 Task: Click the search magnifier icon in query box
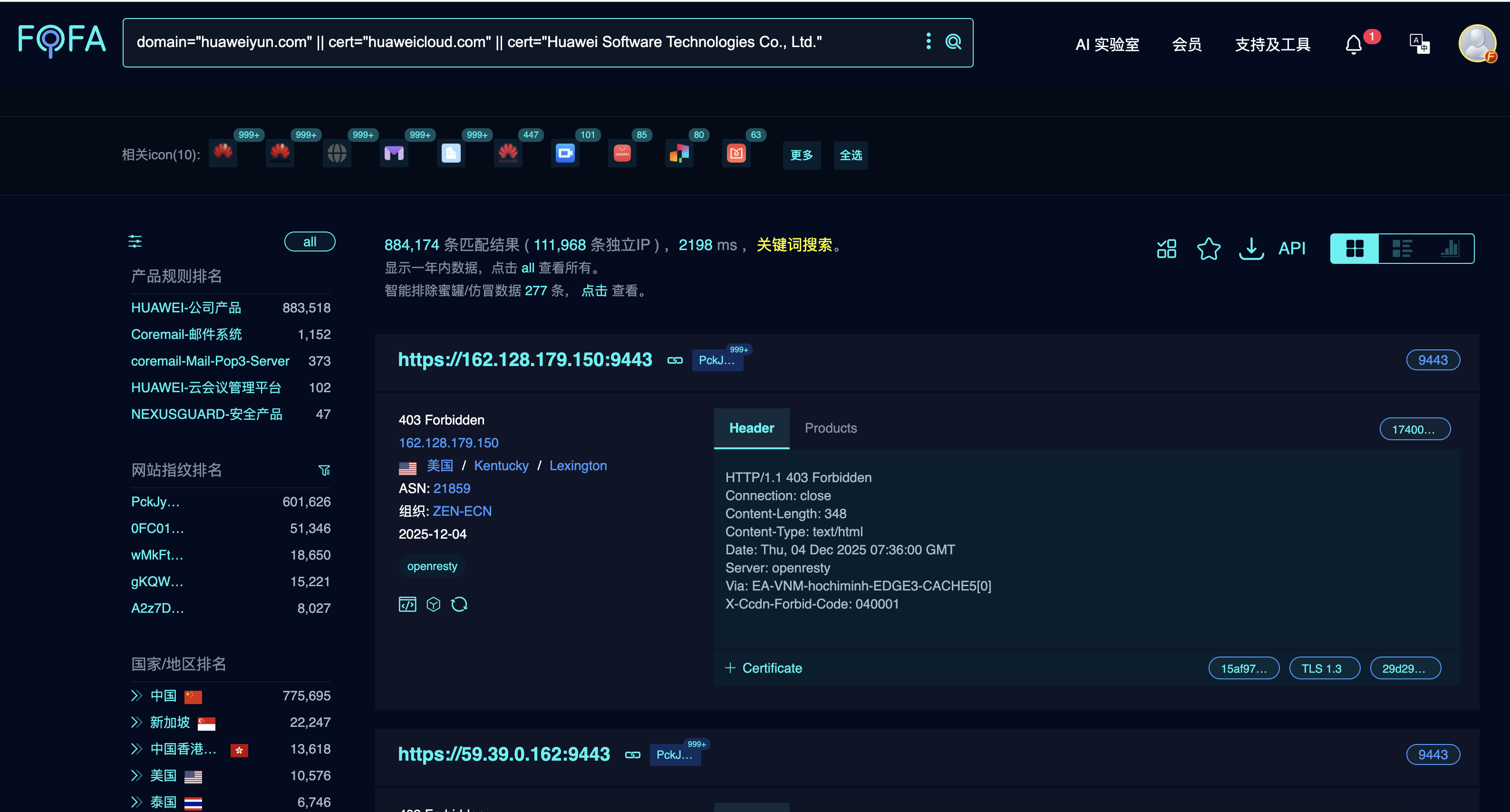tap(953, 42)
